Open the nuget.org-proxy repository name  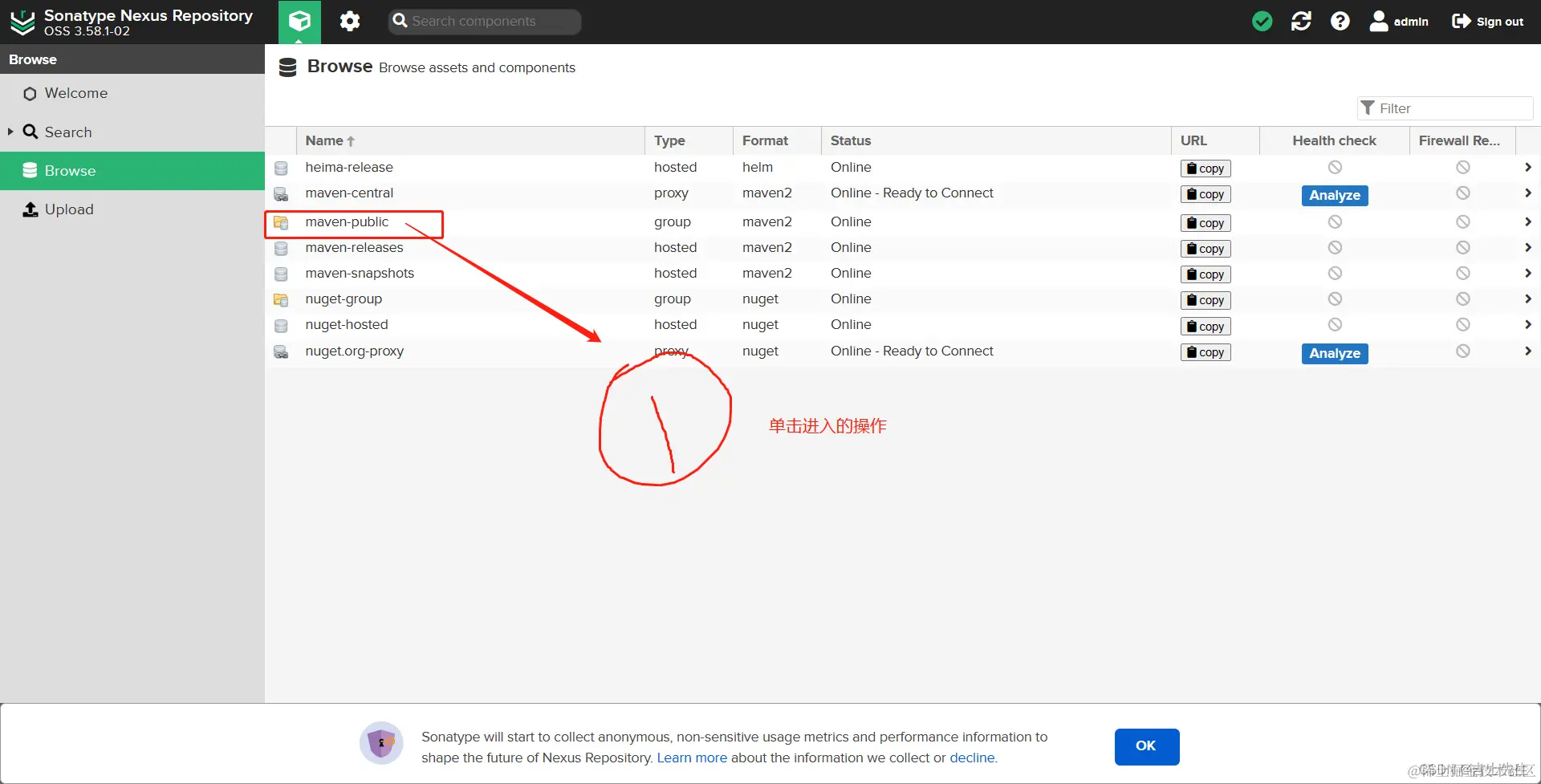[354, 351]
